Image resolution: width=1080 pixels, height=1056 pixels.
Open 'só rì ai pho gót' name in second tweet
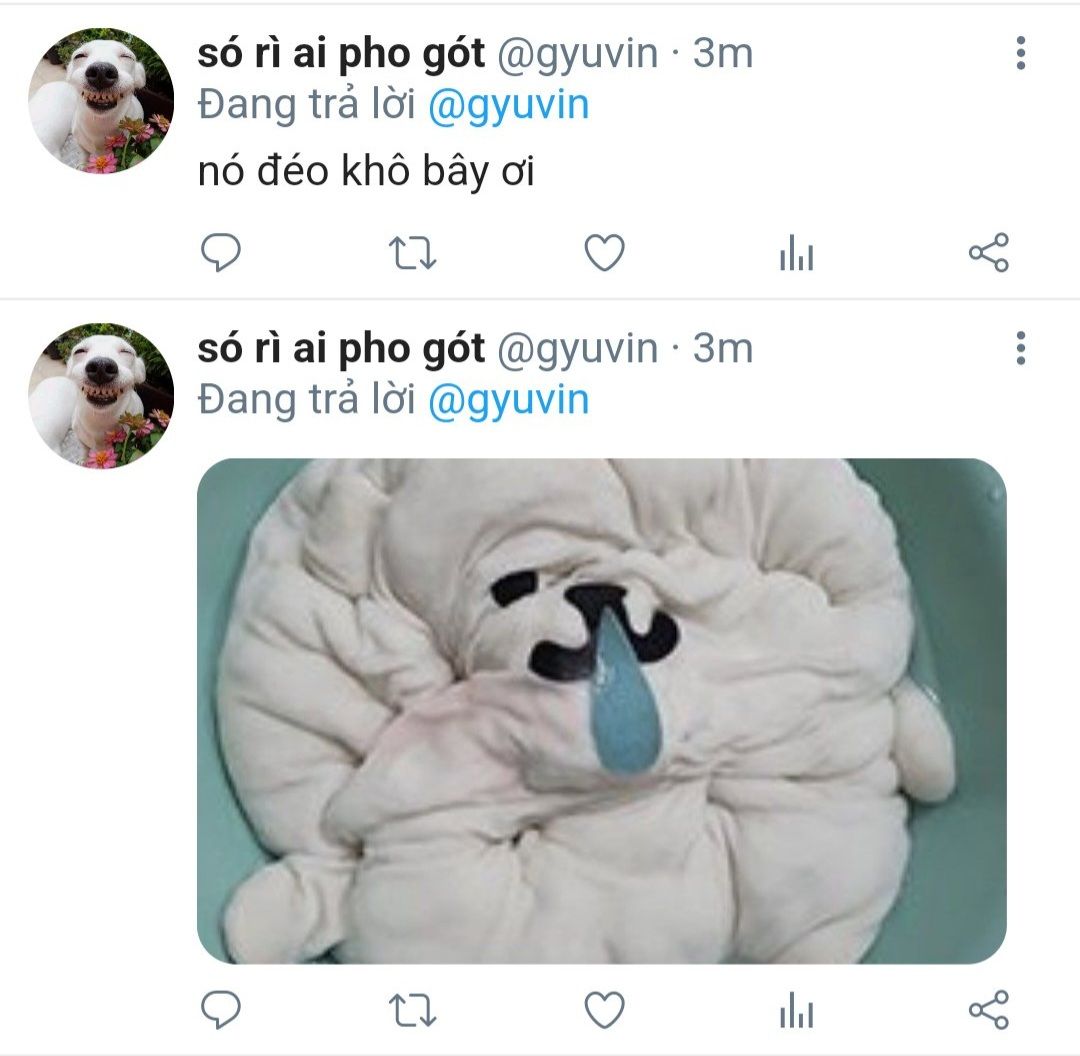point(341,348)
